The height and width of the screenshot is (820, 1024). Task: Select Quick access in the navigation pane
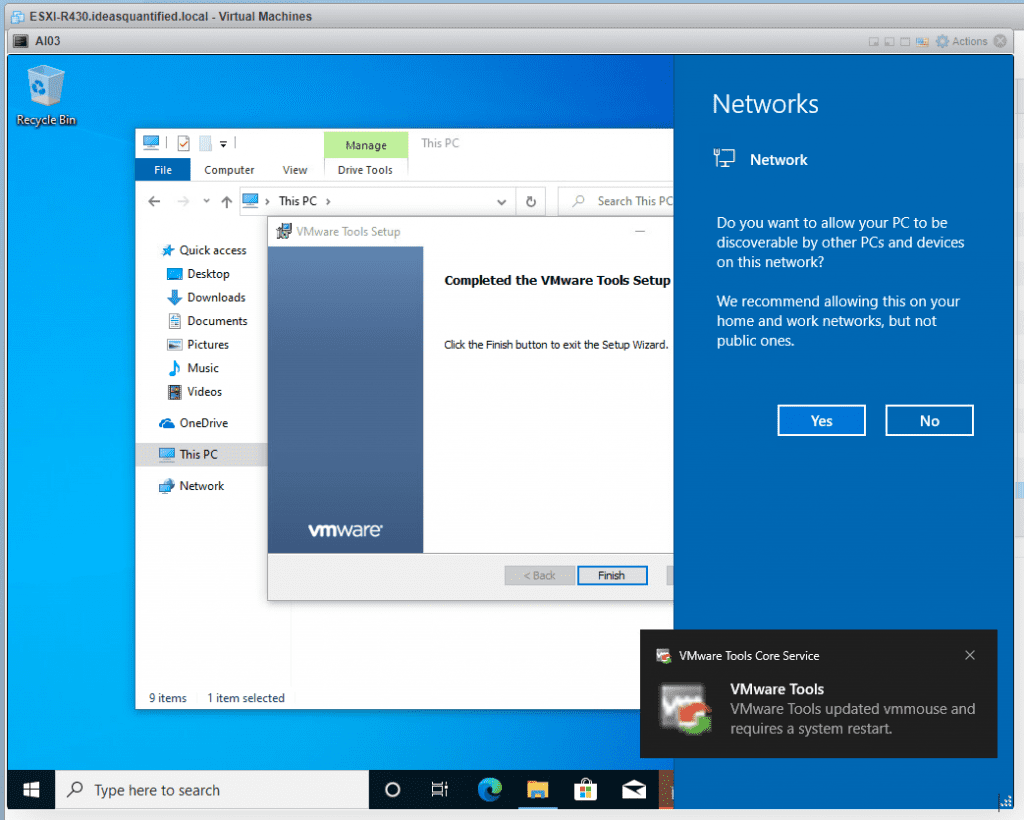204,250
